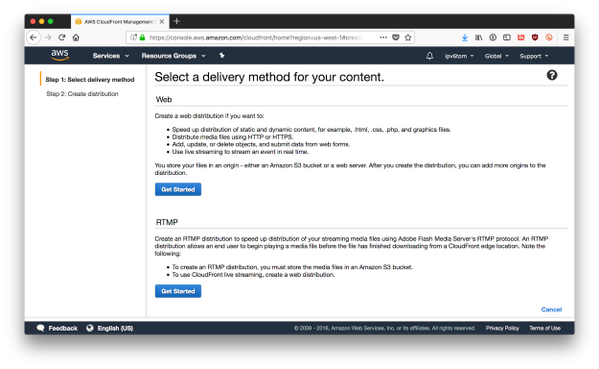Select Step 1: Select delivery method
599x369 pixels.
[90, 79]
